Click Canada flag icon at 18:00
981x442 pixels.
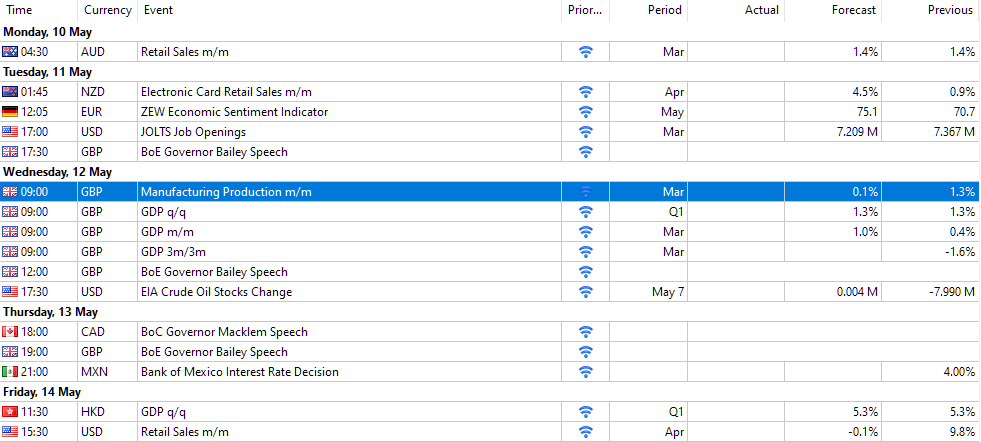tap(11, 332)
